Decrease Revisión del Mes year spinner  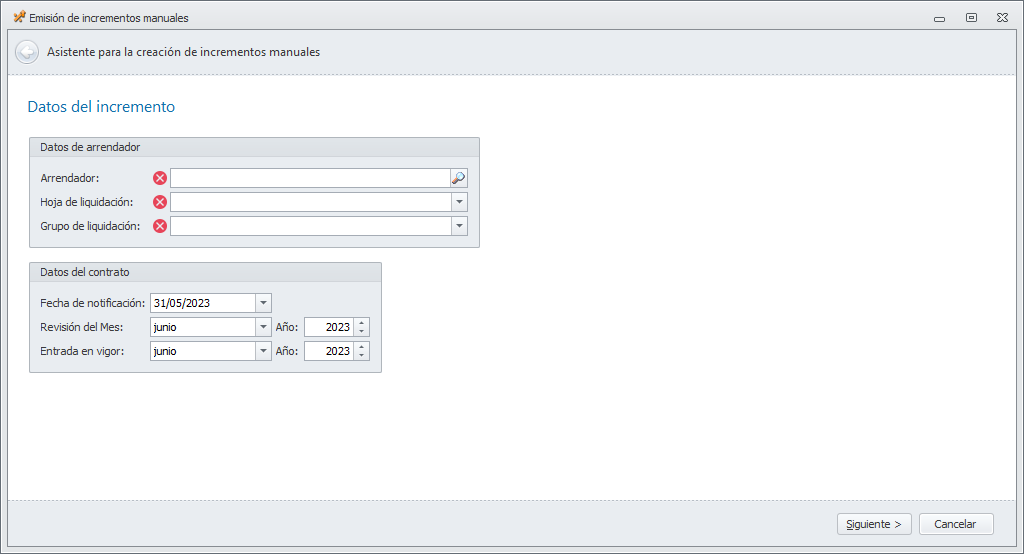361,331
